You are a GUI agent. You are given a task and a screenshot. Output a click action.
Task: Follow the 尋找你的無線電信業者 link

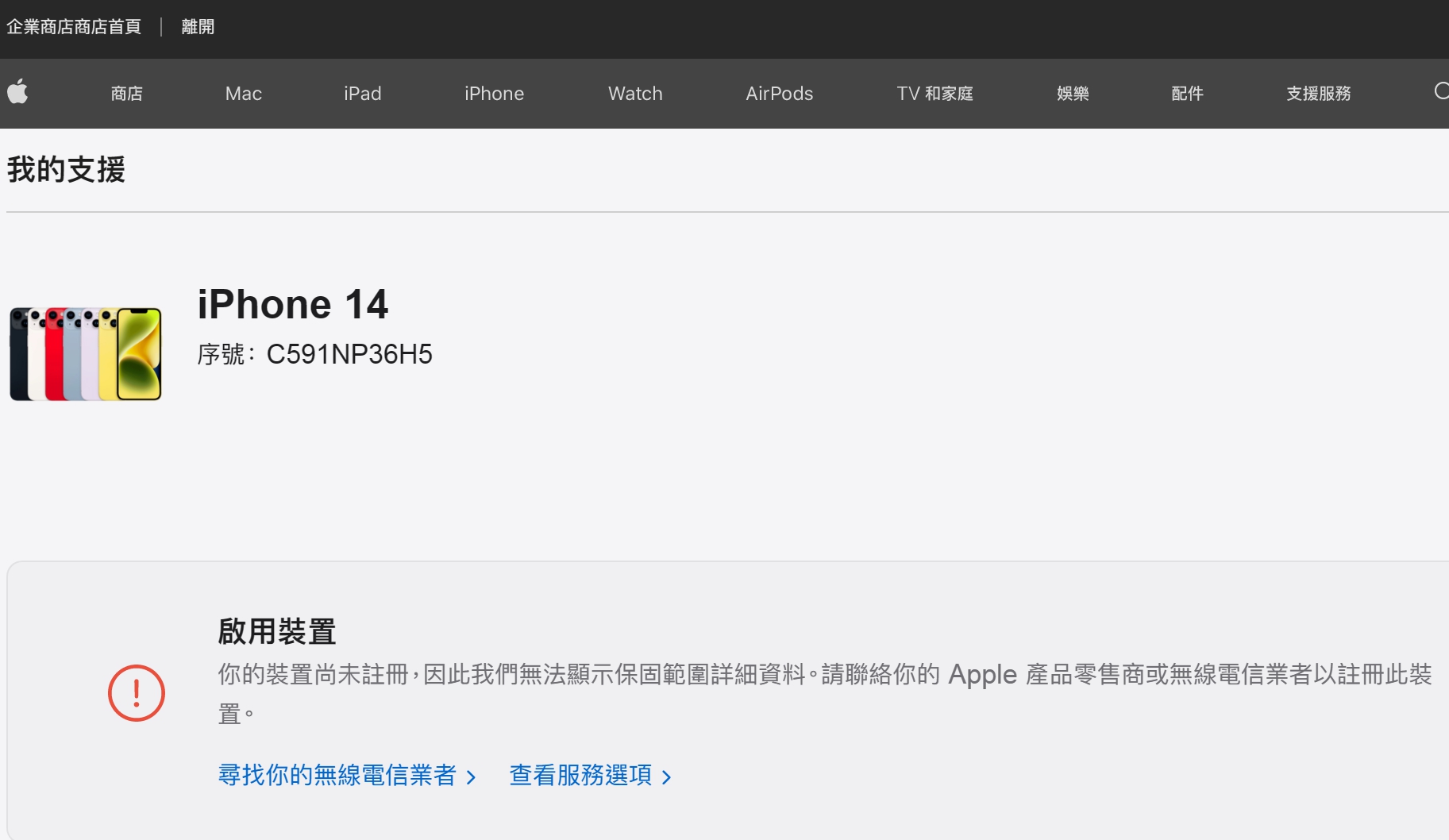click(x=347, y=775)
